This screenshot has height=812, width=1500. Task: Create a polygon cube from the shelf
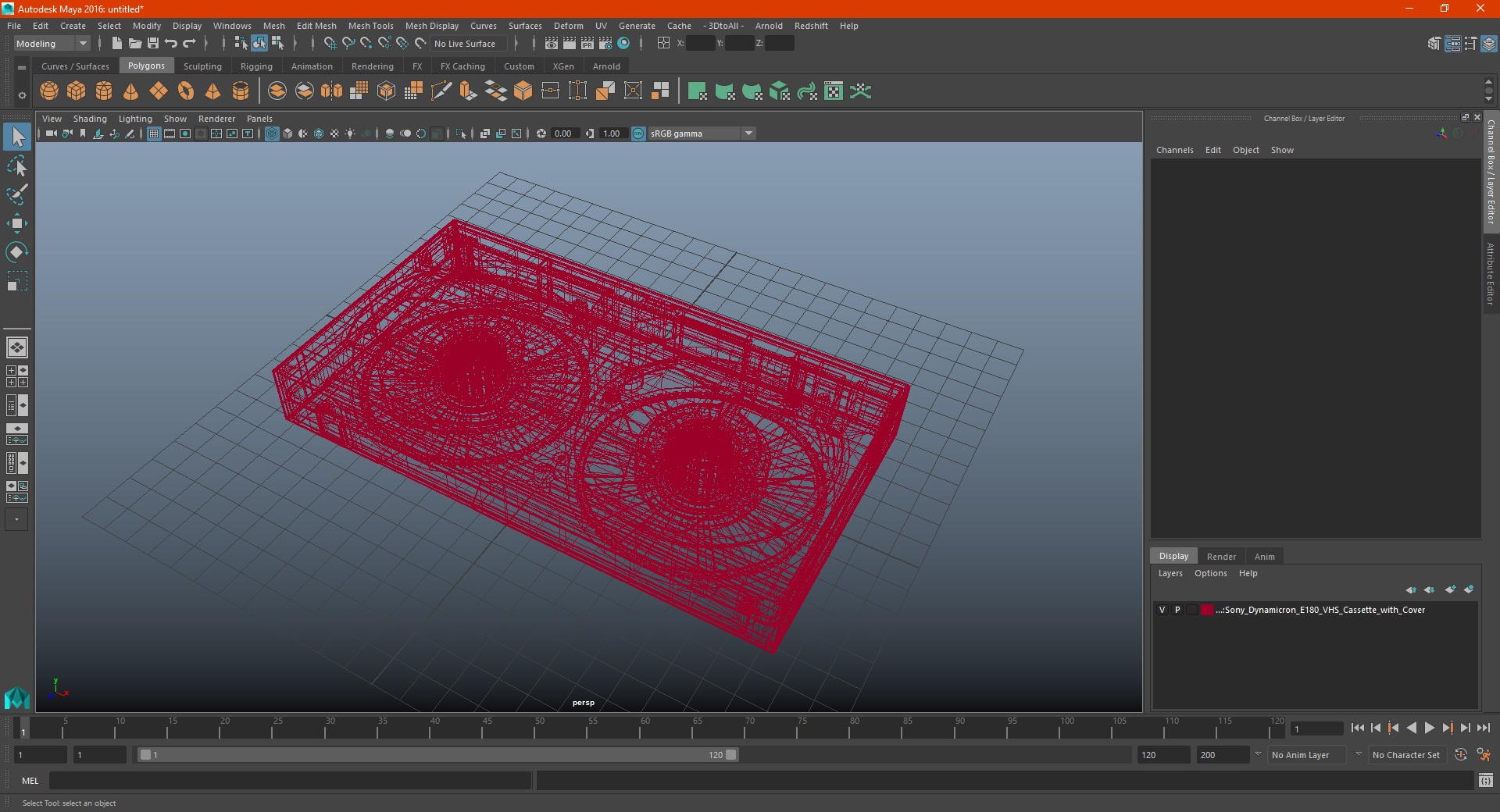pos(77,91)
